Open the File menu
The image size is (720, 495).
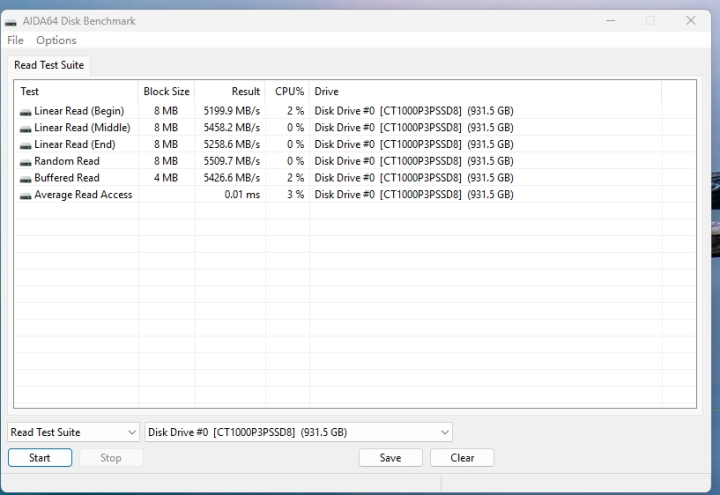pos(15,40)
